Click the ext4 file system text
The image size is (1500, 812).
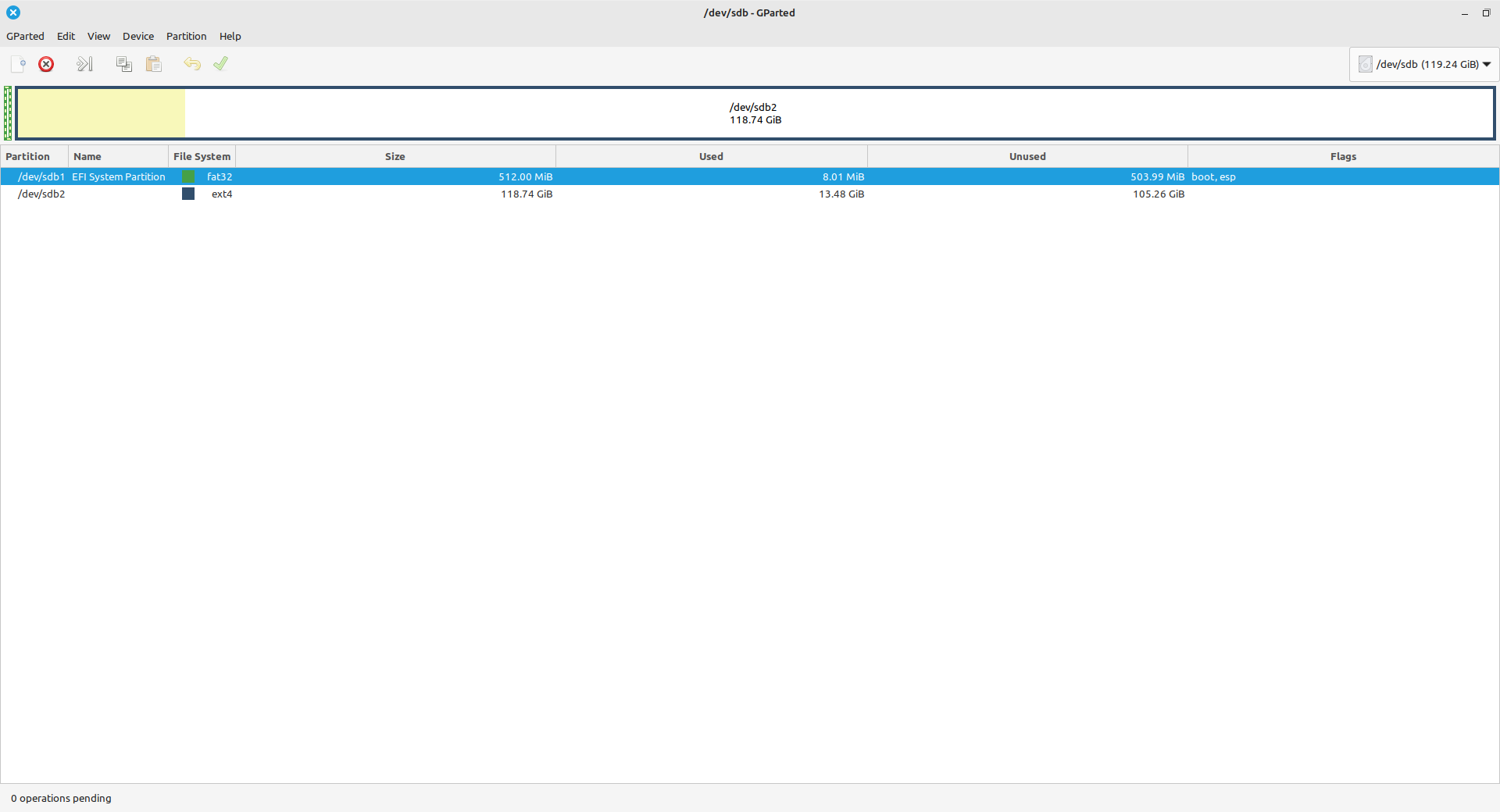[x=222, y=194]
